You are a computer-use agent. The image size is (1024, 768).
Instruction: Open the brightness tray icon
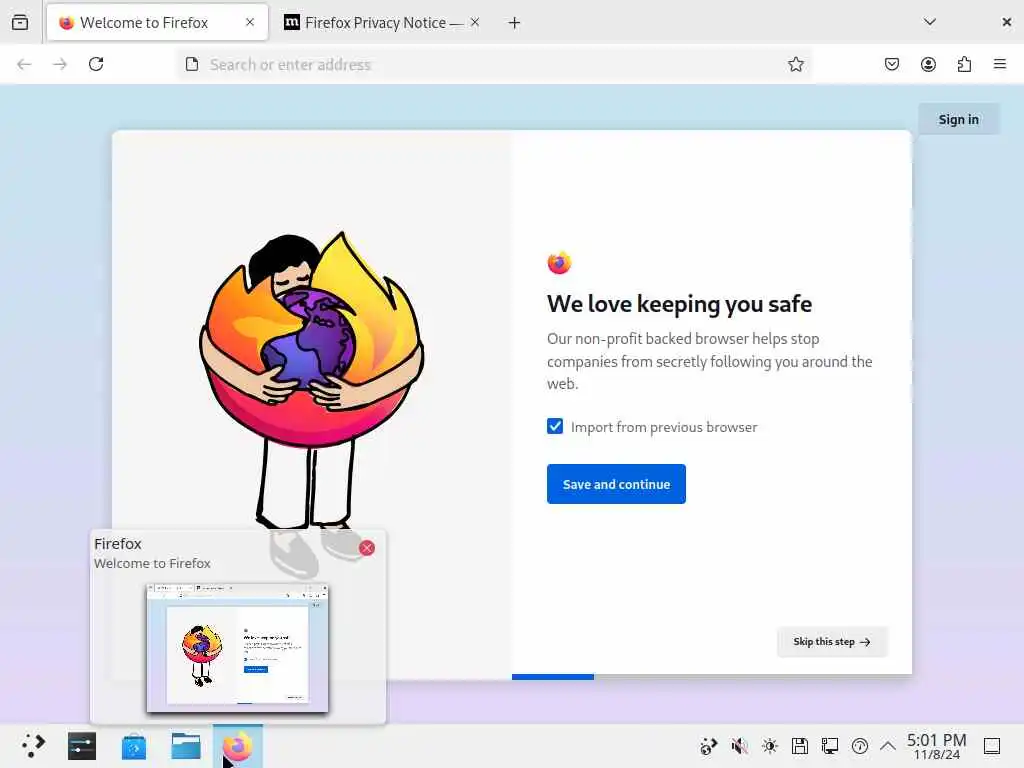[769, 746]
